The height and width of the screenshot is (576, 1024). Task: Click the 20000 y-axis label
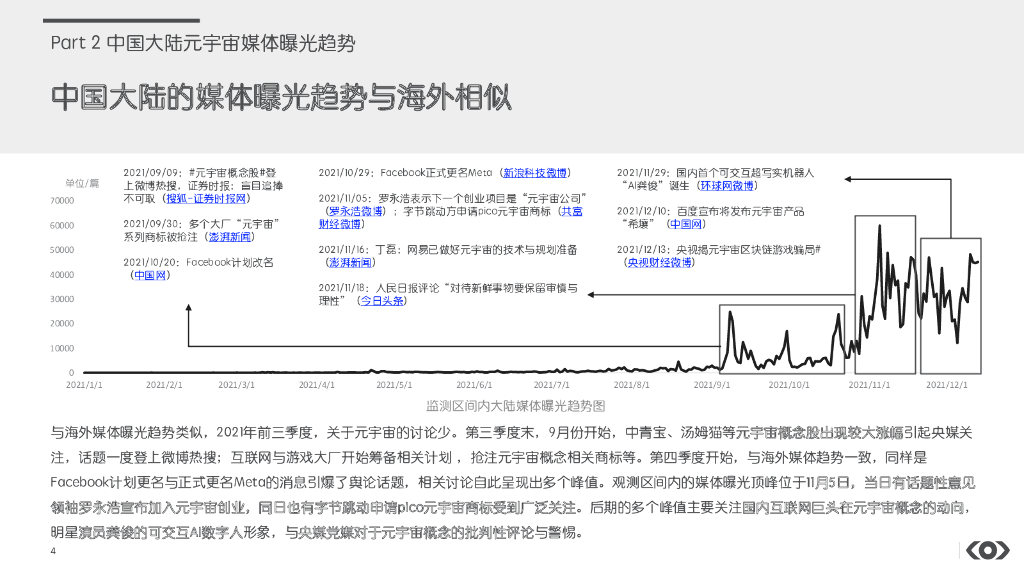tap(62, 323)
